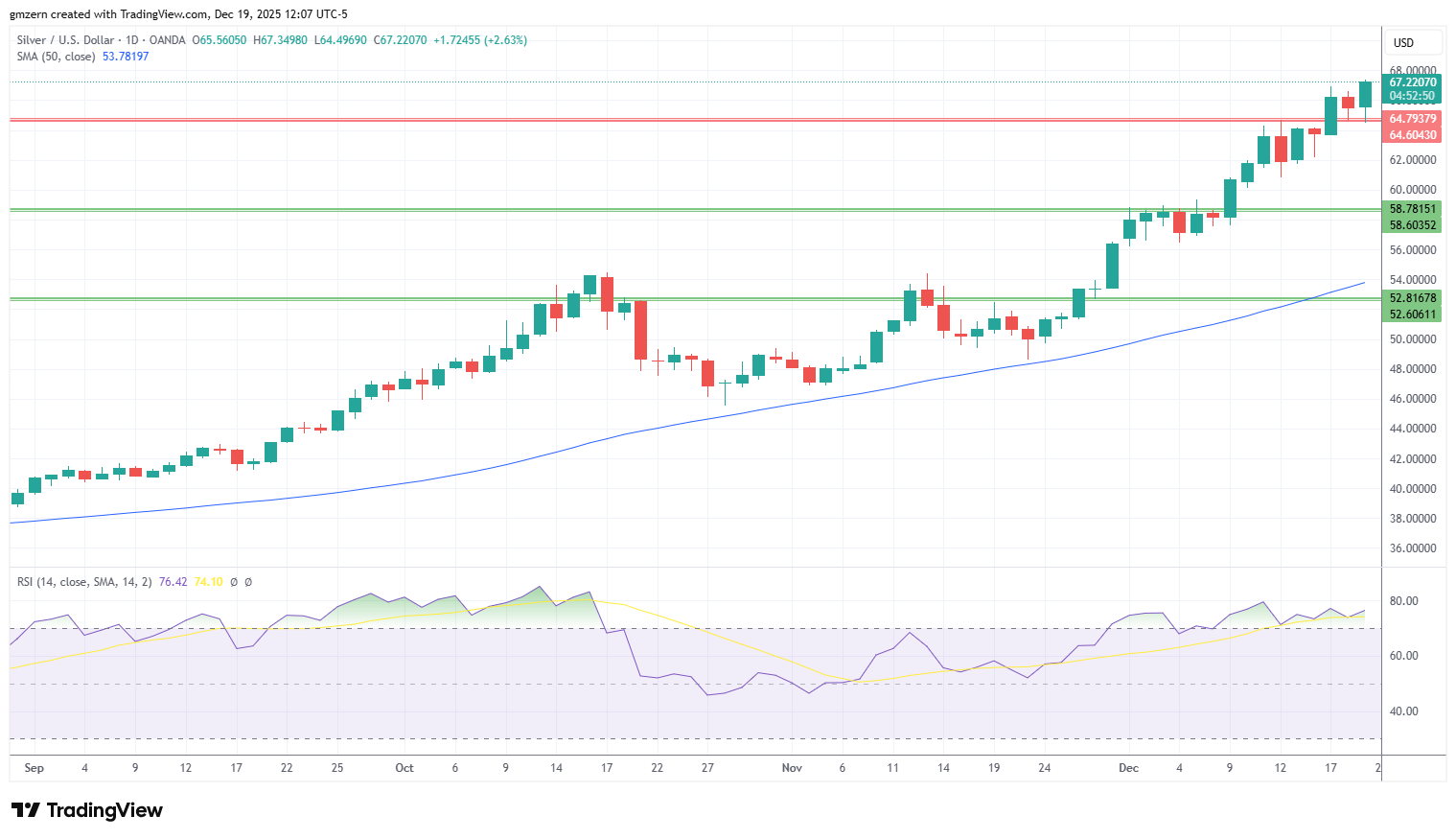Click the RSI value 76.42 in legend

tap(173, 582)
